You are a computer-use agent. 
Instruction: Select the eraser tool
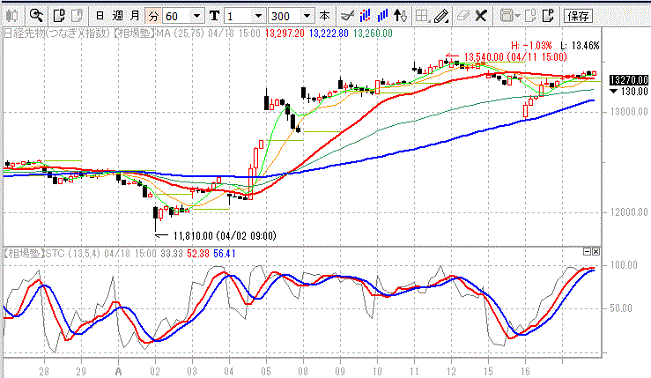463,16
